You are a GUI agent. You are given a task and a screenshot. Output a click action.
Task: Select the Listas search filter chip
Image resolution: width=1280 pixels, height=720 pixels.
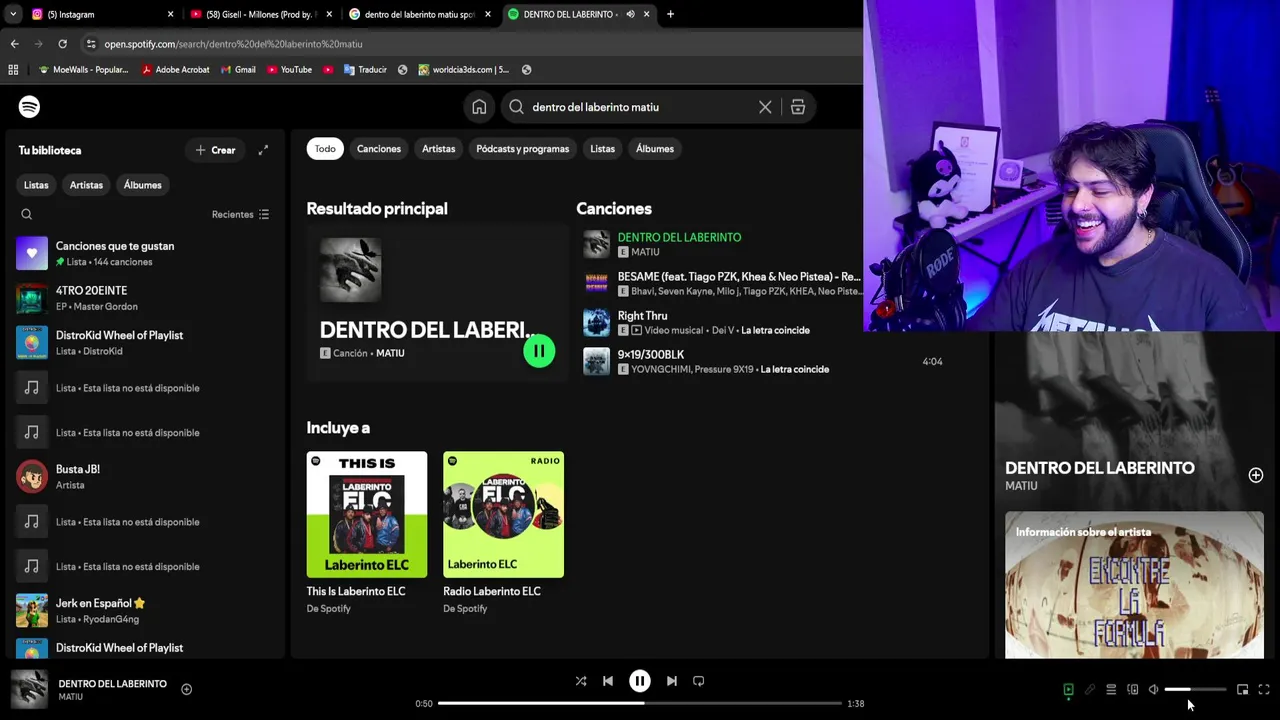coord(602,149)
